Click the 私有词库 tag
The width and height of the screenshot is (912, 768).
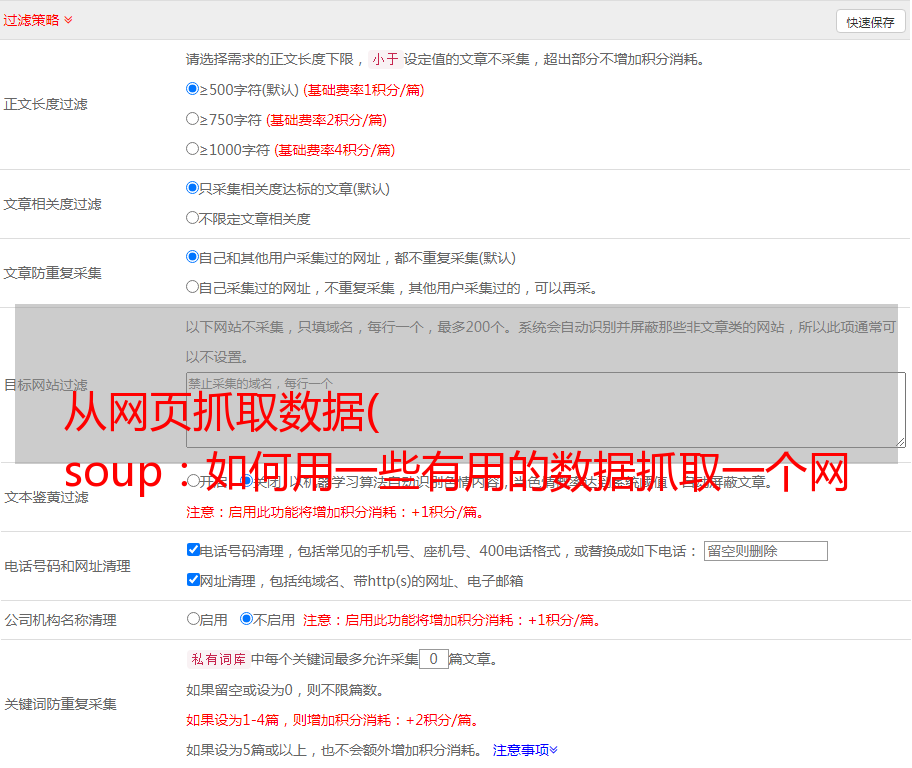tap(216, 659)
